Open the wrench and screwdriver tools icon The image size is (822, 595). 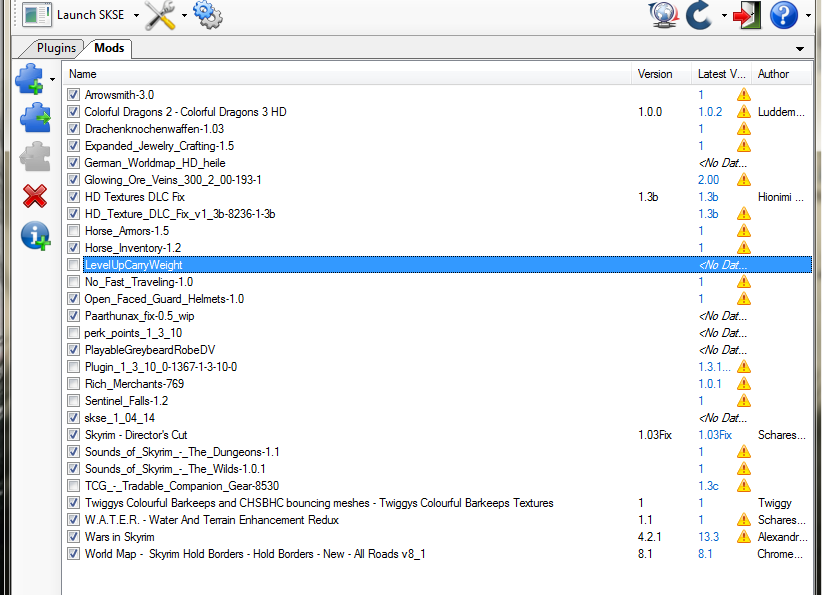click(x=160, y=15)
